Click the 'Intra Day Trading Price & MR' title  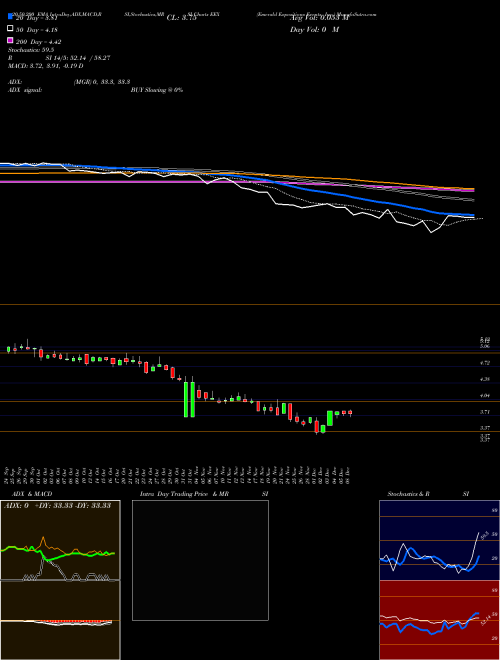click(x=184, y=494)
